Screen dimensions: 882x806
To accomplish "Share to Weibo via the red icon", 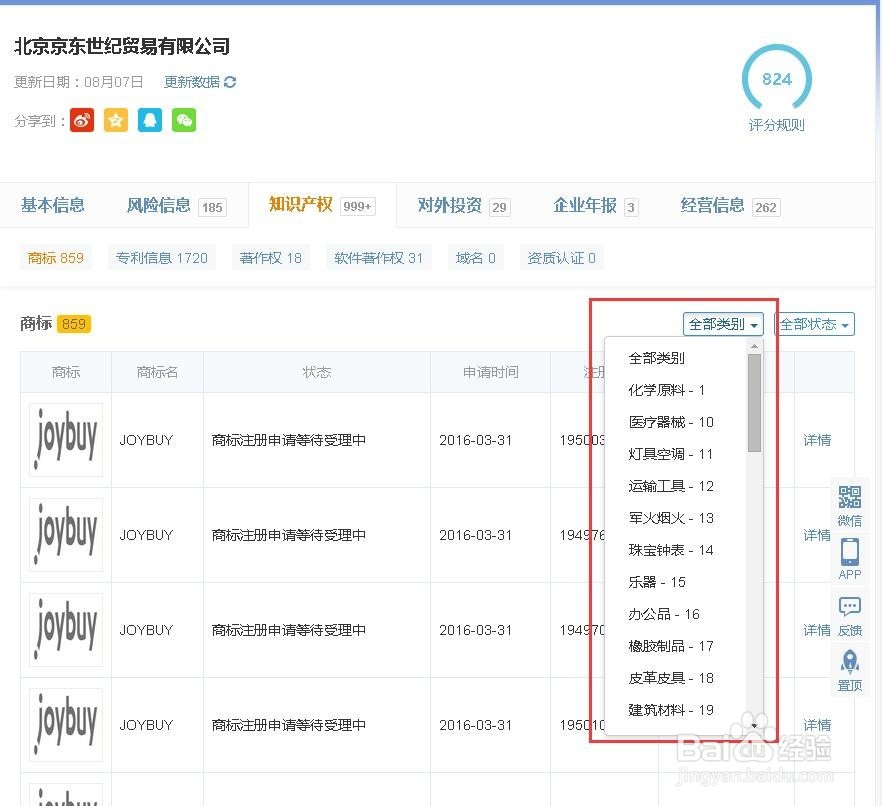I will coord(82,120).
